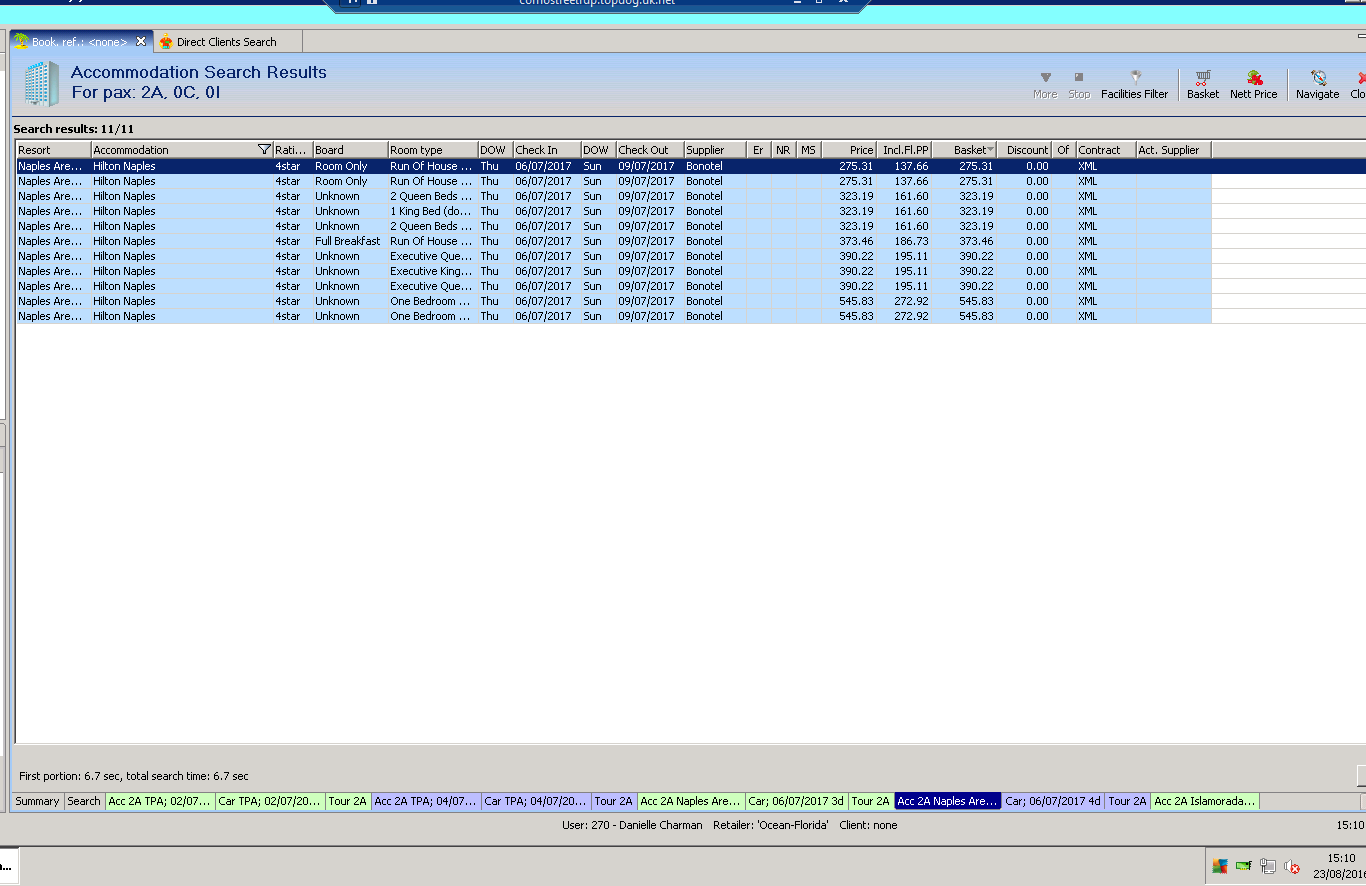Image resolution: width=1366 pixels, height=886 pixels.
Task: Open the Summary tab at the bottom
Action: (37, 801)
